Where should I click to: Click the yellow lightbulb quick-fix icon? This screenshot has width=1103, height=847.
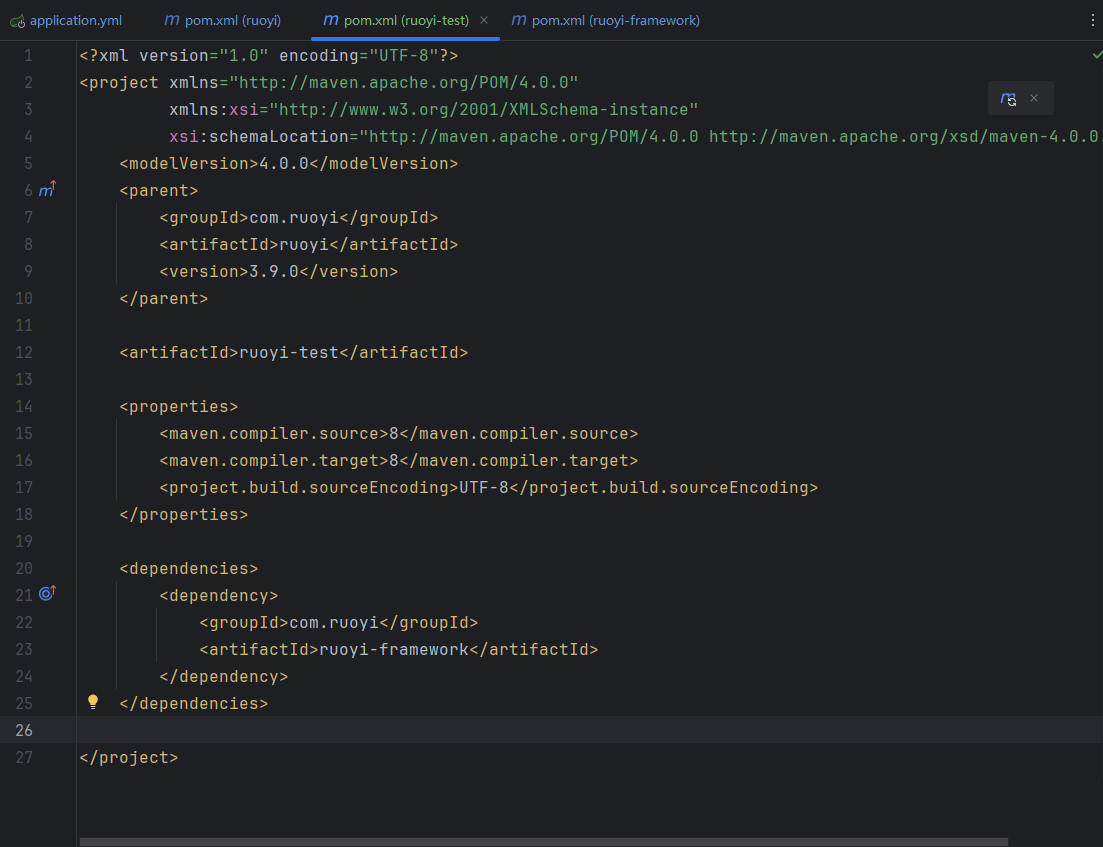tap(93, 702)
